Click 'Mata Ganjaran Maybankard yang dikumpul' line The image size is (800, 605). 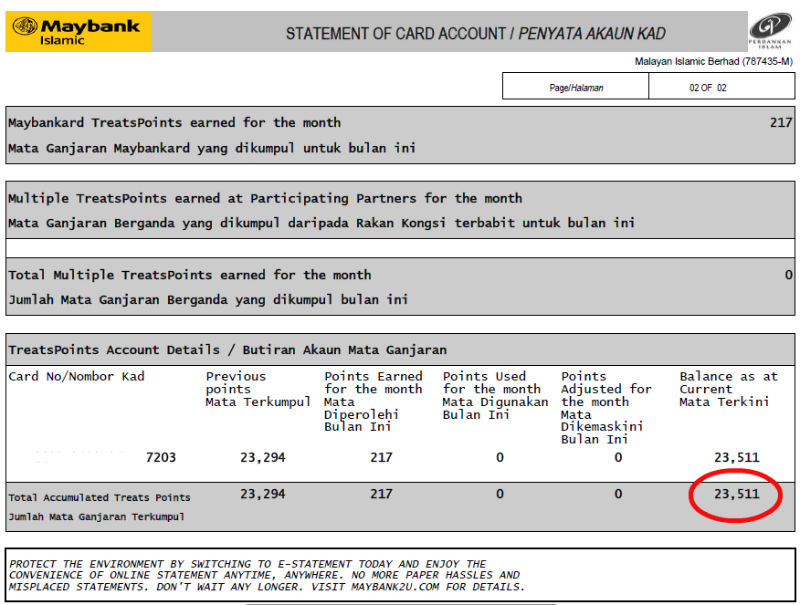[212, 148]
